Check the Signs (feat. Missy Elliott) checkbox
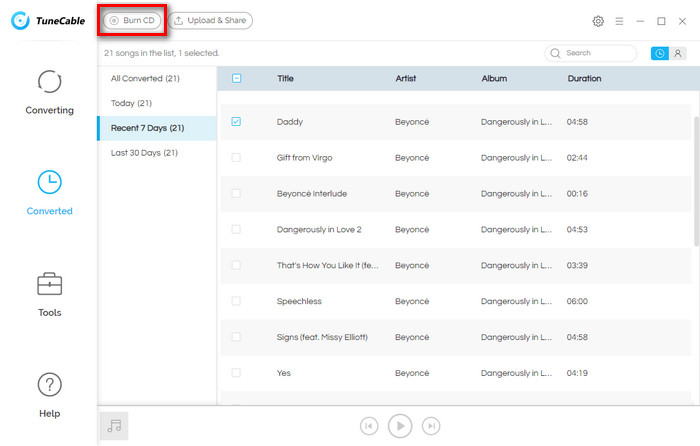Screen dimensions: 700x446 pyautogui.click(x=236, y=337)
